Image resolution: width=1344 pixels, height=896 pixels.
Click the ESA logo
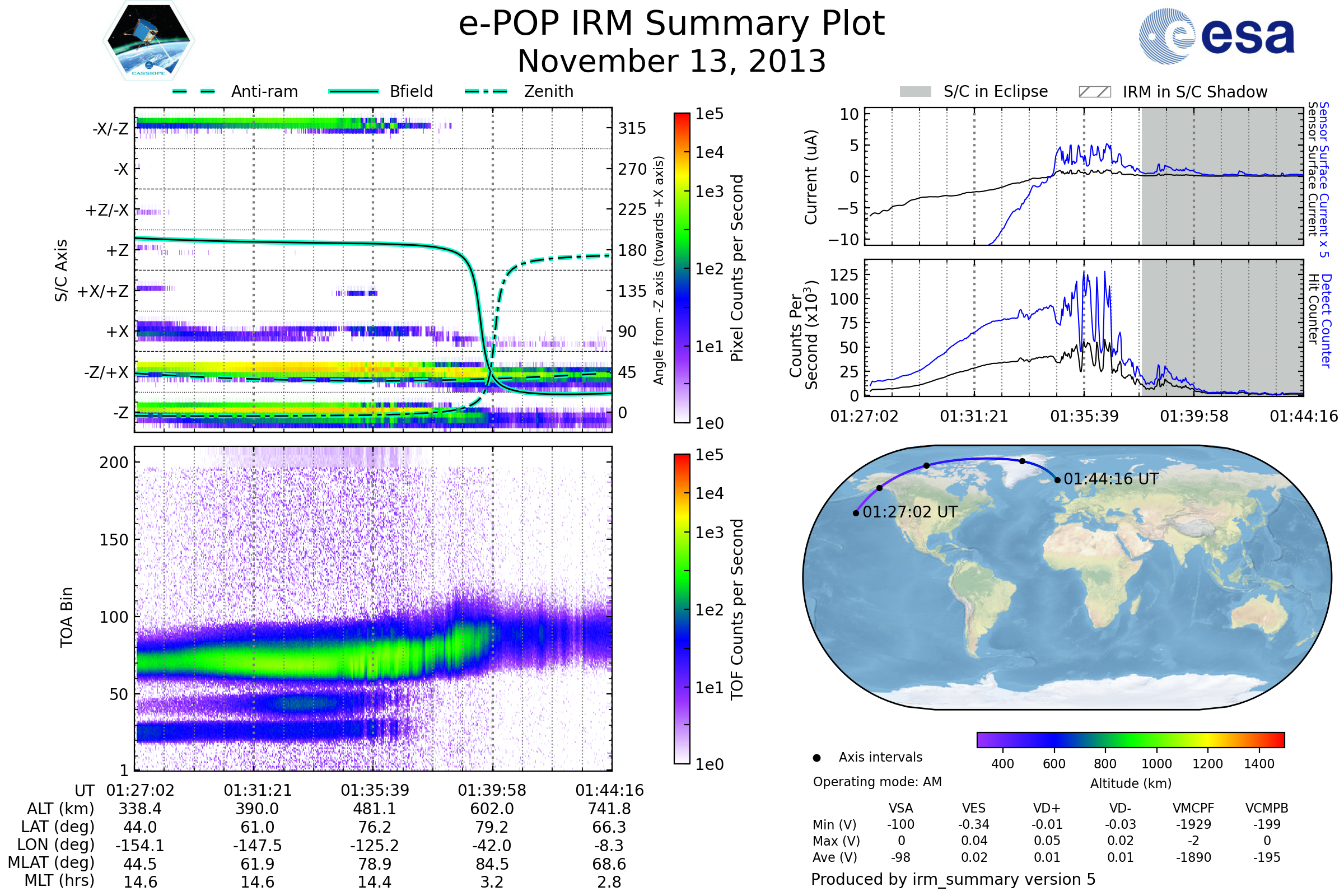tap(1216, 35)
